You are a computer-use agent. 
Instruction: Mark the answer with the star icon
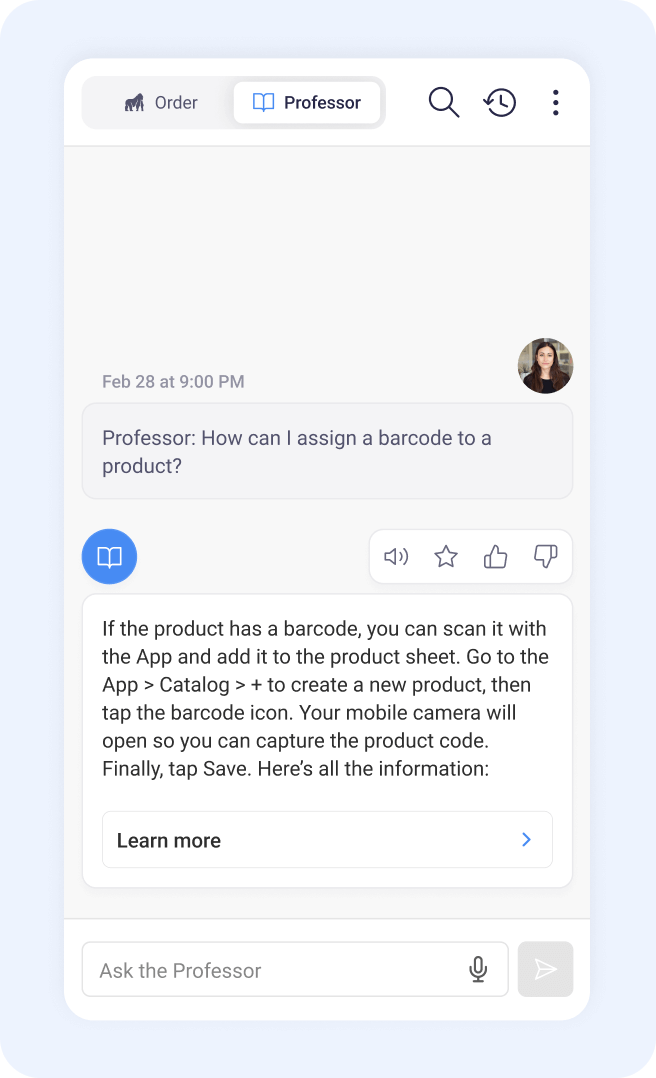point(446,556)
